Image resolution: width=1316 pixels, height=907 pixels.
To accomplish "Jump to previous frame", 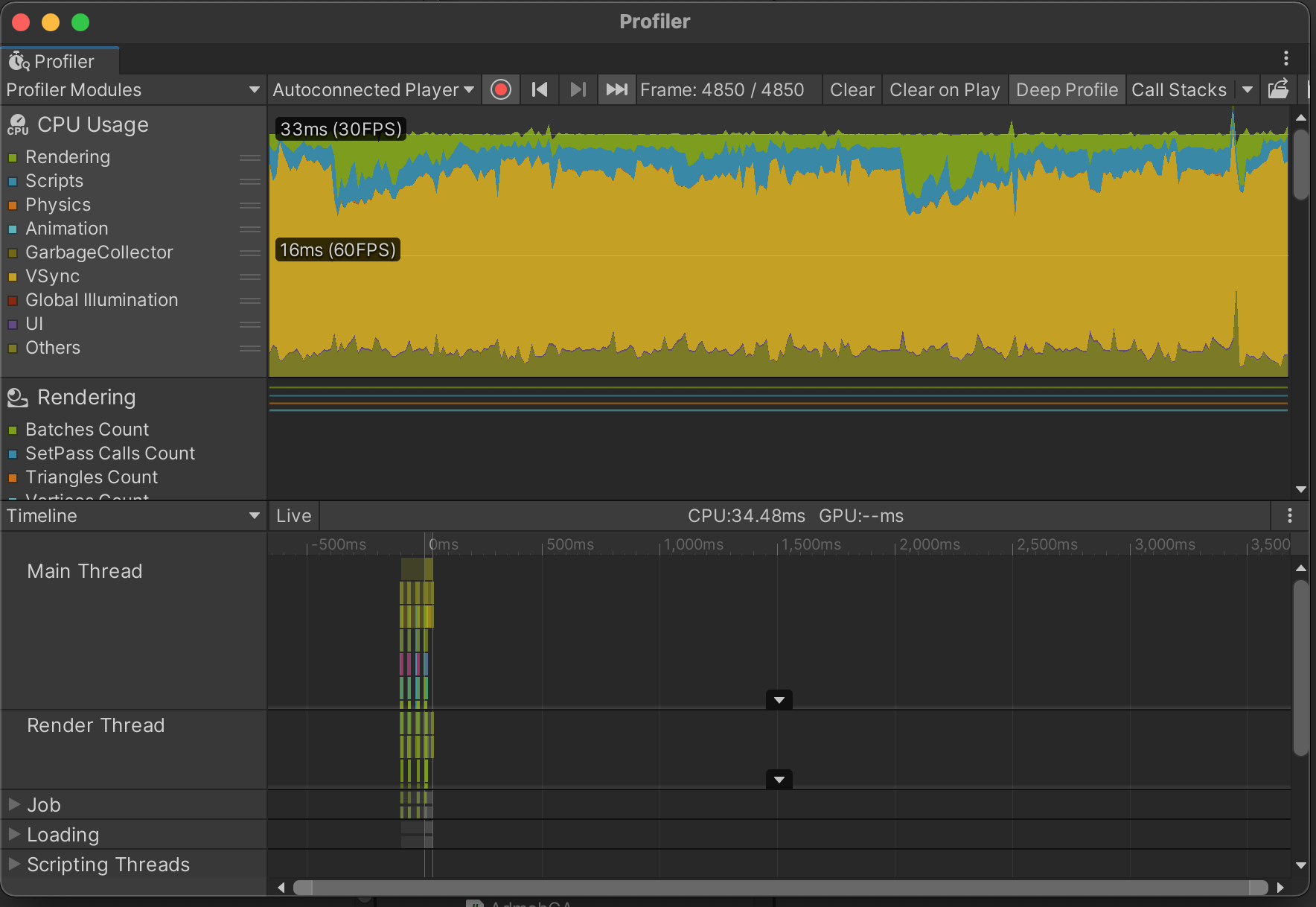I will pos(540,90).
